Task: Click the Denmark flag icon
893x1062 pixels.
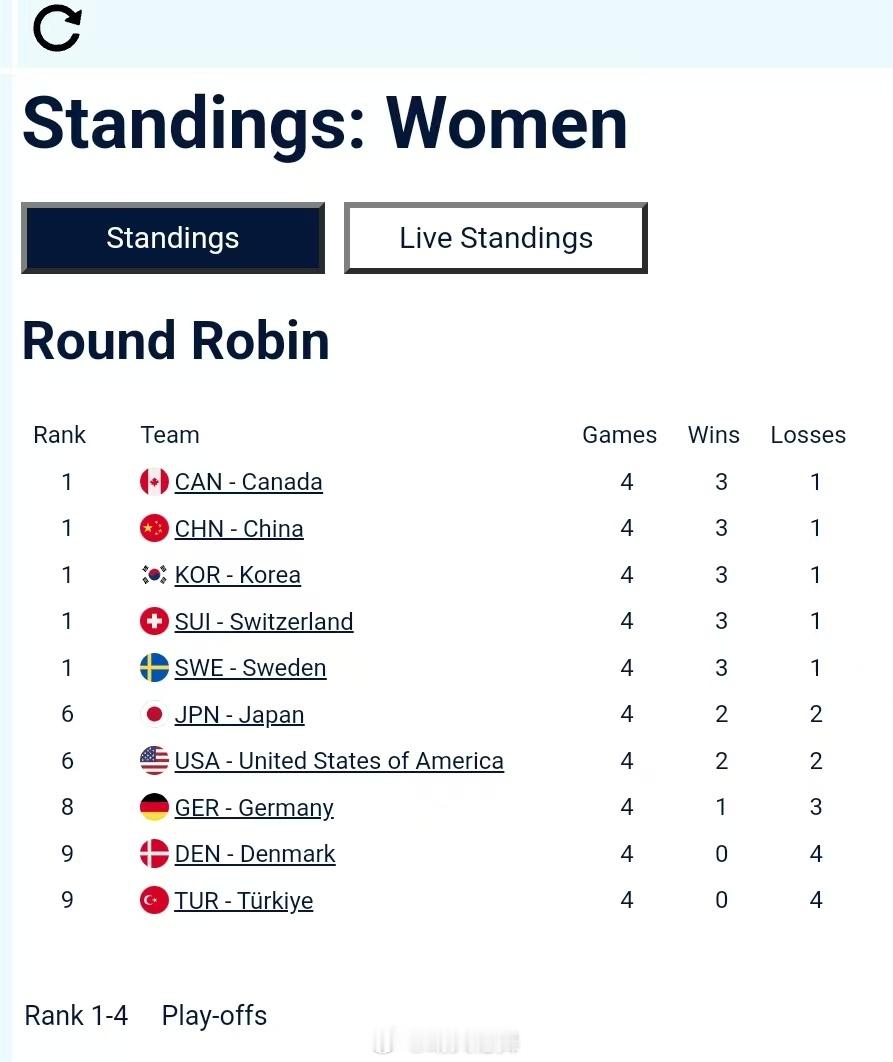Action: point(154,854)
